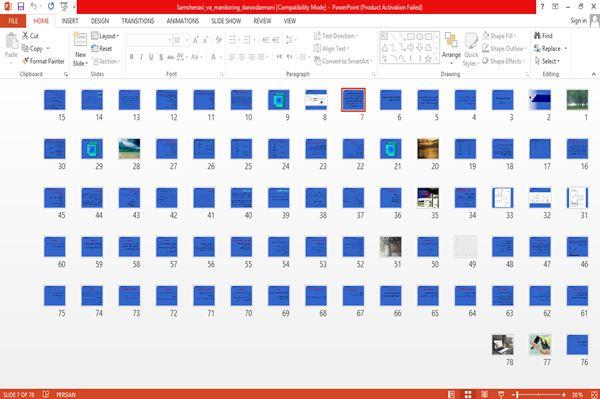
Task: Collapse the ribbon with the arrow
Action: pyautogui.click(x=593, y=74)
